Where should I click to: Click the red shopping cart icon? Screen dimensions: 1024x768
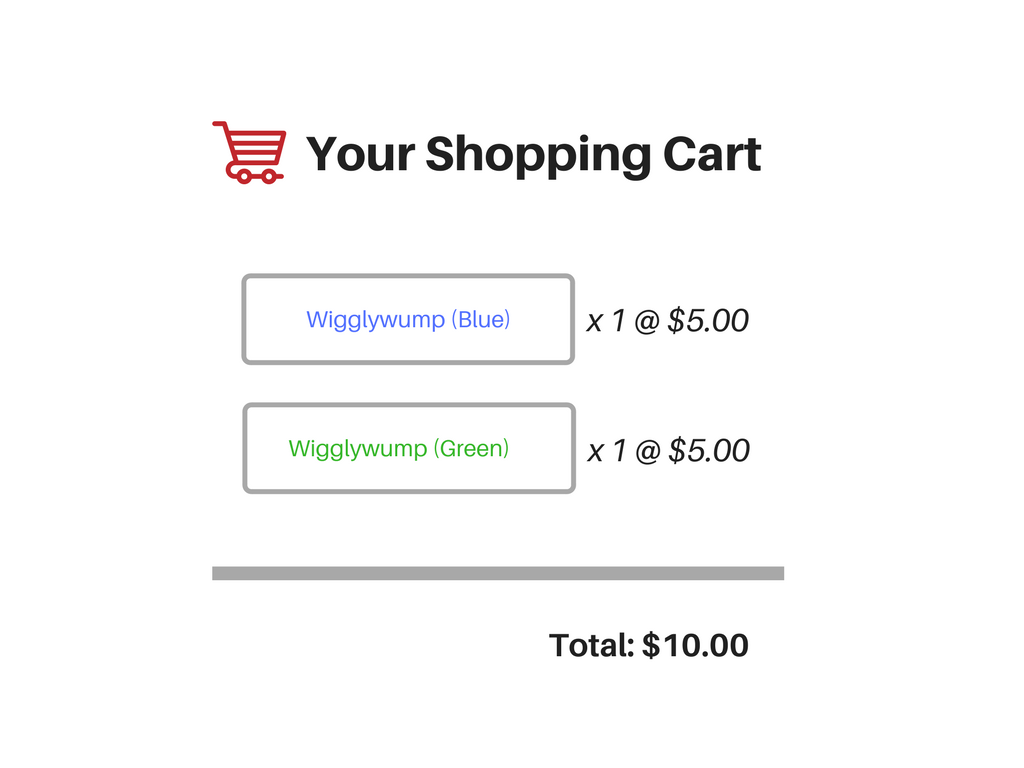pos(249,151)
